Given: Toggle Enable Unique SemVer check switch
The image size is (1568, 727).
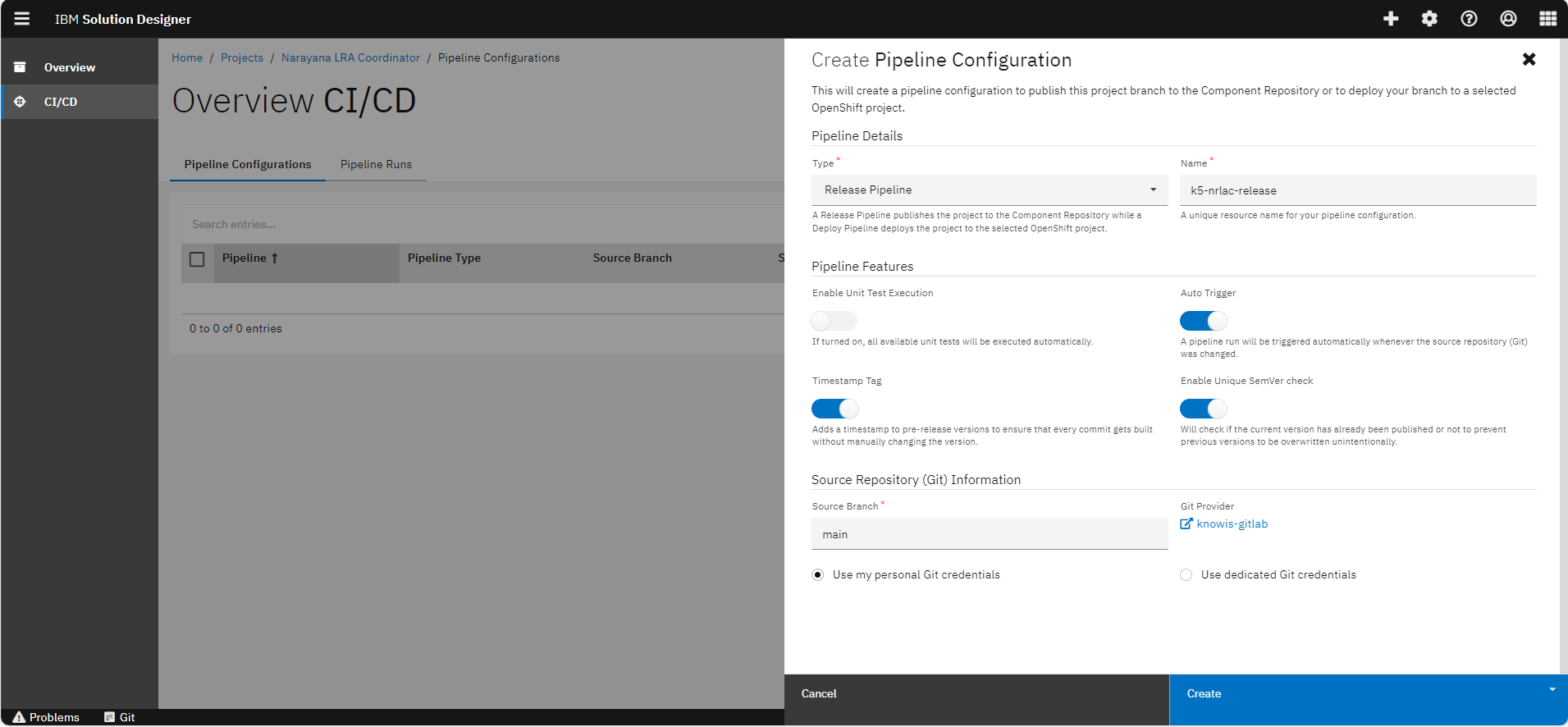Looking at the screenshot, I should click(1204, 409).
